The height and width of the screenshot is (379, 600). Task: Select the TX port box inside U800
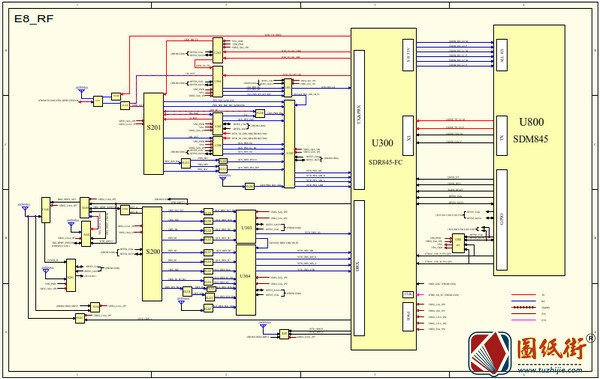coord(502,136)
